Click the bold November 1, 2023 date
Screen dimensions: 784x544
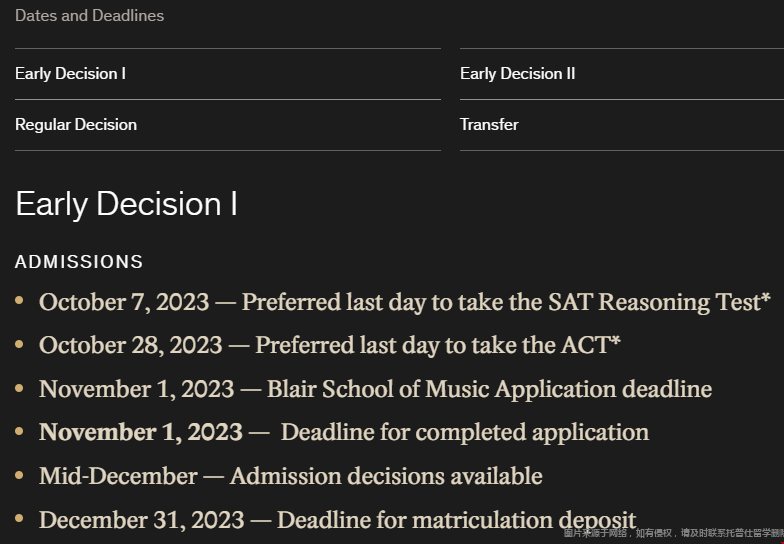141,432
